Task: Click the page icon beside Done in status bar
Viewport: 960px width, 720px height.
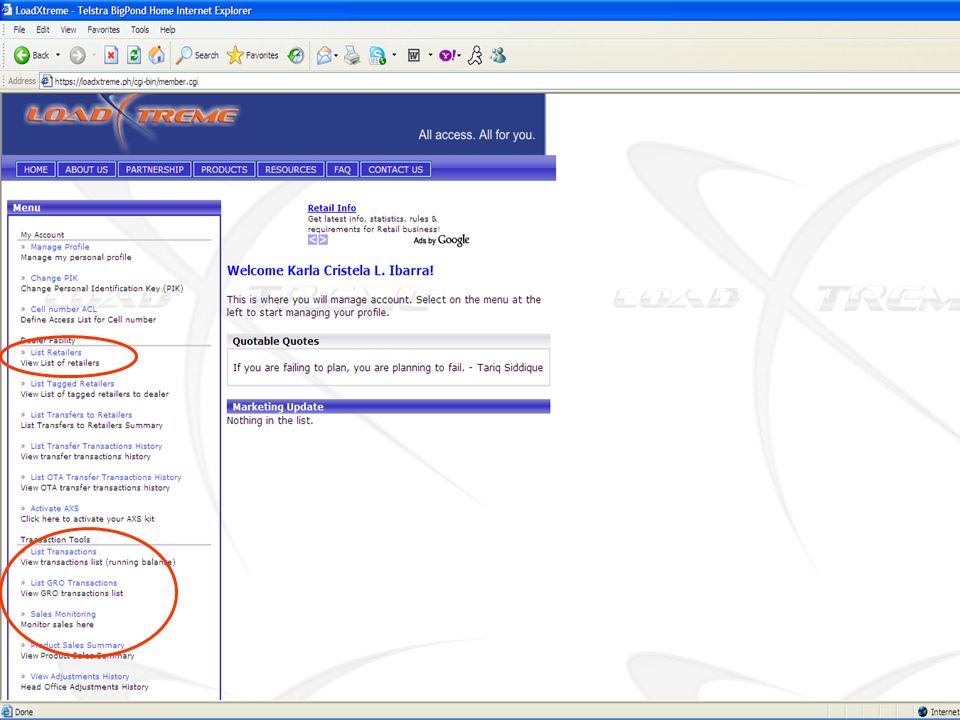Action: click(x=7, y=711)
